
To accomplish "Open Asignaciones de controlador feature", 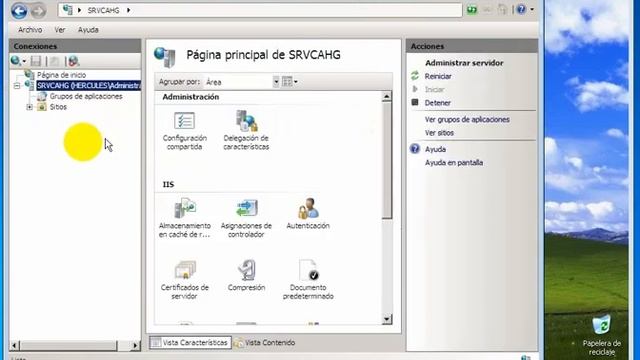I will point(246,218).
